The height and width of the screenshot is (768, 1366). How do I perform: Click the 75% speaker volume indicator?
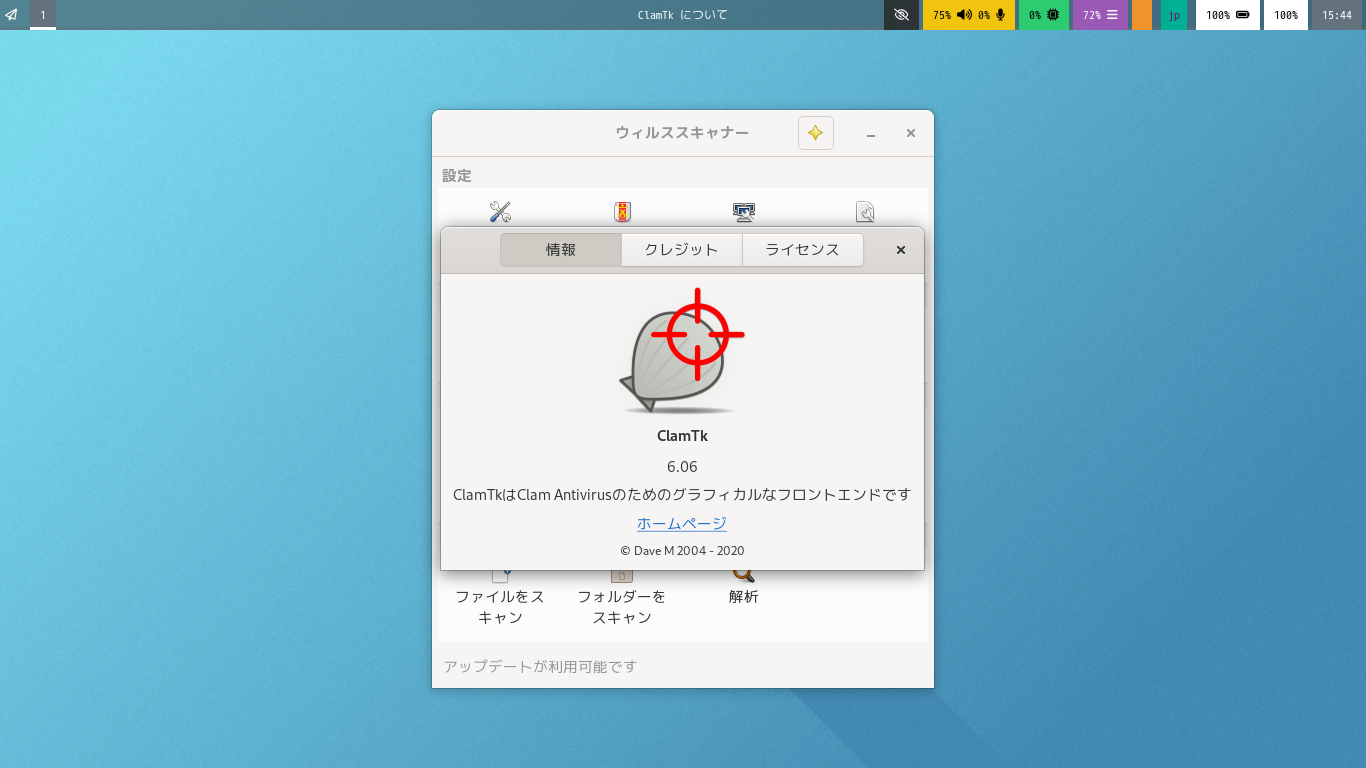click(952, 15)
